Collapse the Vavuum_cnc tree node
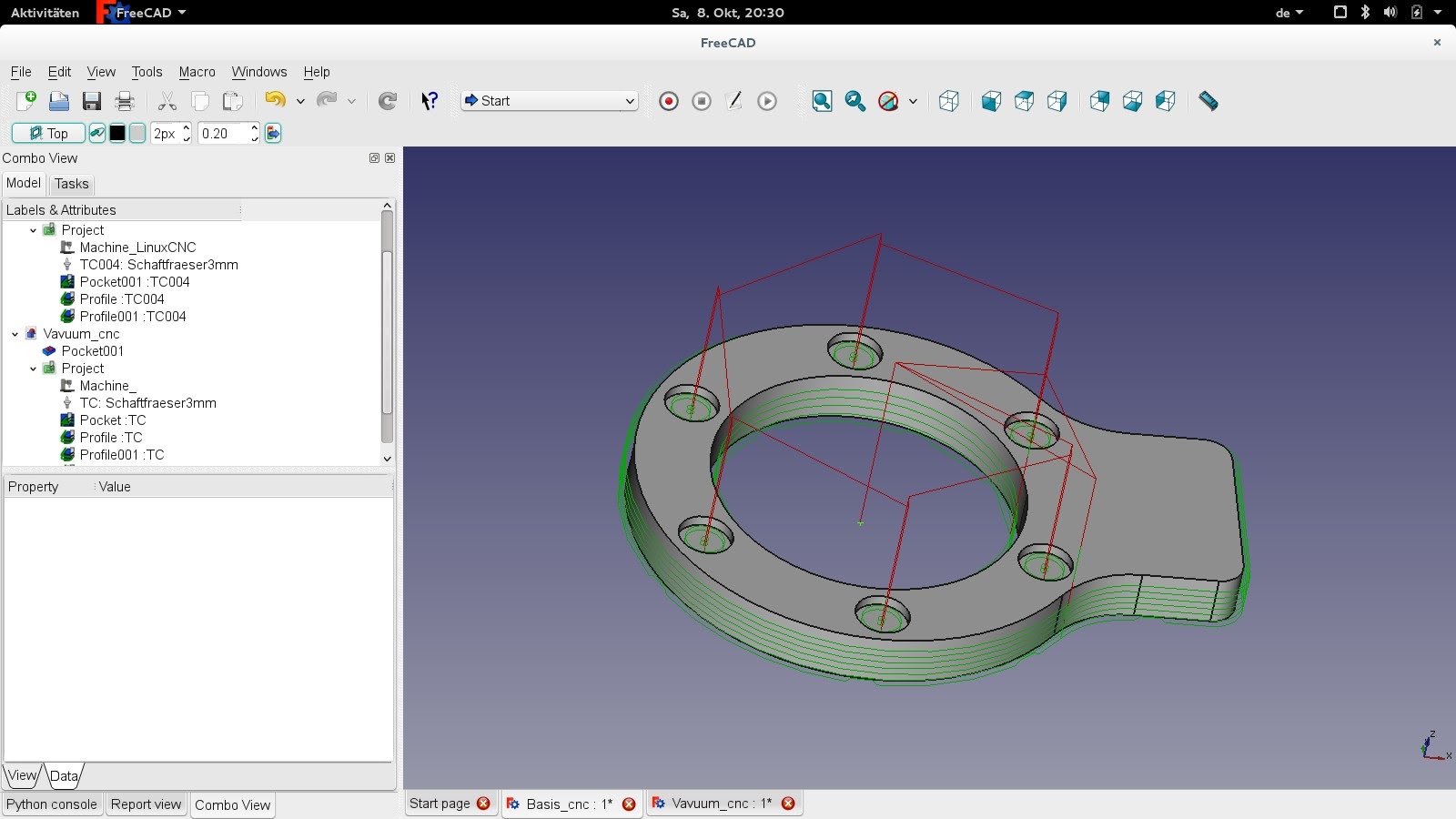This screenshot has height=819, width=1456. point(15,334)
